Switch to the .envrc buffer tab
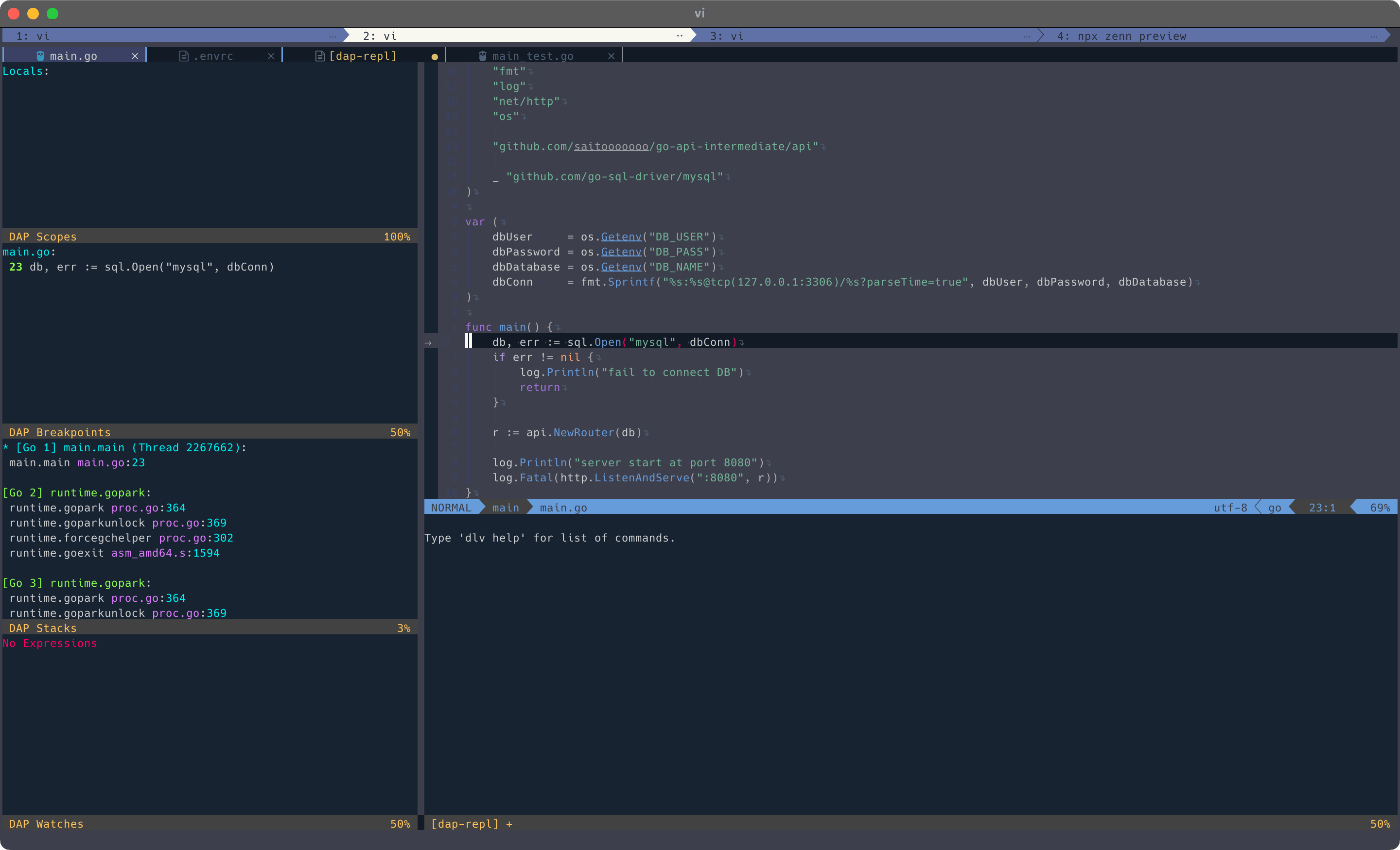This screenshot has width=1400, height=850. coord(214,56)
